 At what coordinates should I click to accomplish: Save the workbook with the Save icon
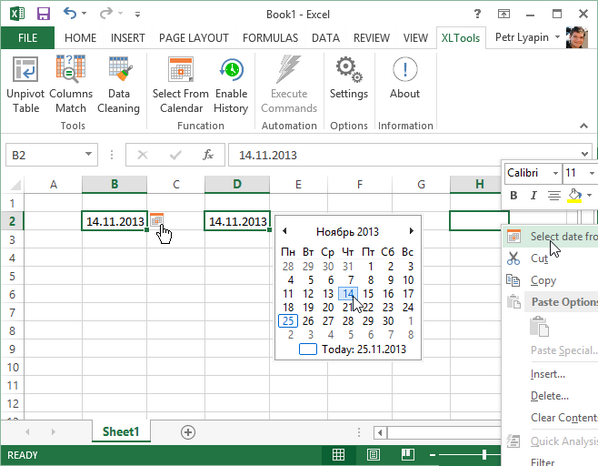click(43, 14)
